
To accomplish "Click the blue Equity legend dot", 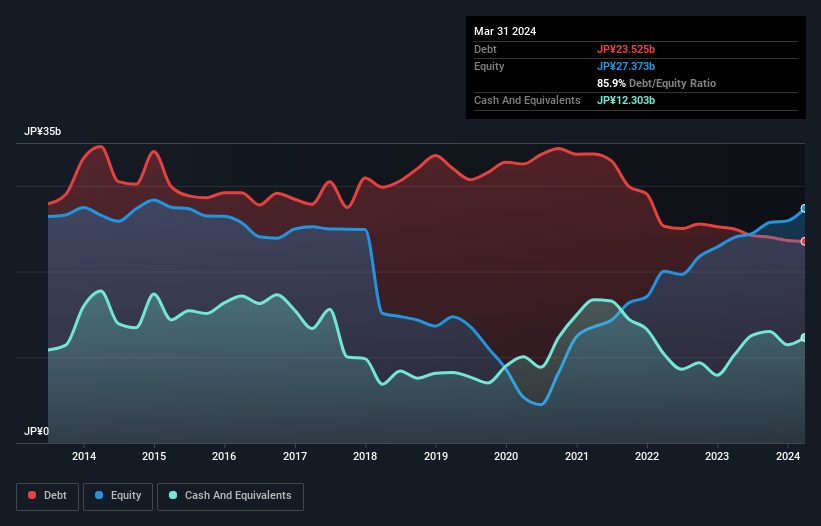I will click(99, 495).
